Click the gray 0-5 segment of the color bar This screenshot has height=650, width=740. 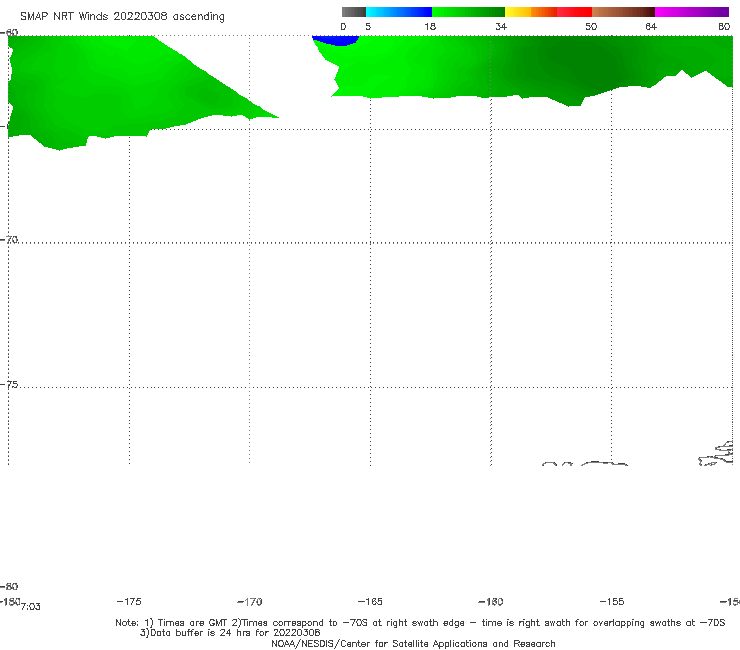(x=354, y=12)
